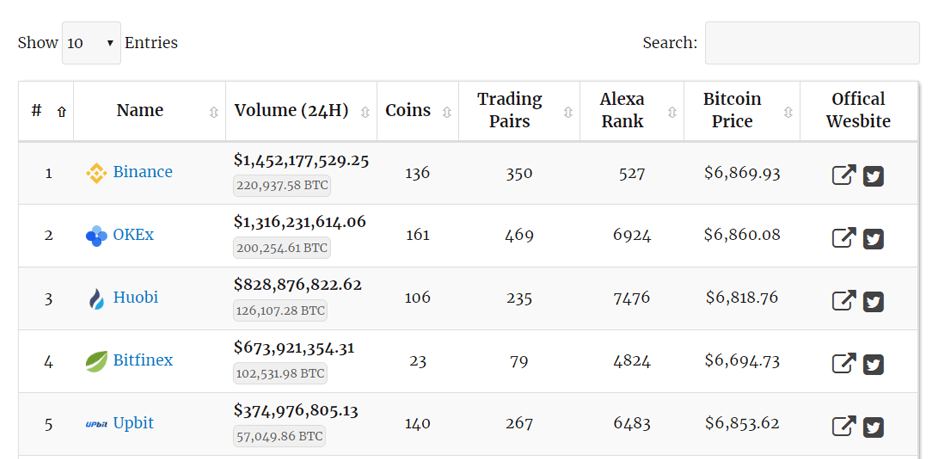Open the Show entries count dropdown

[x=91, y=43]
